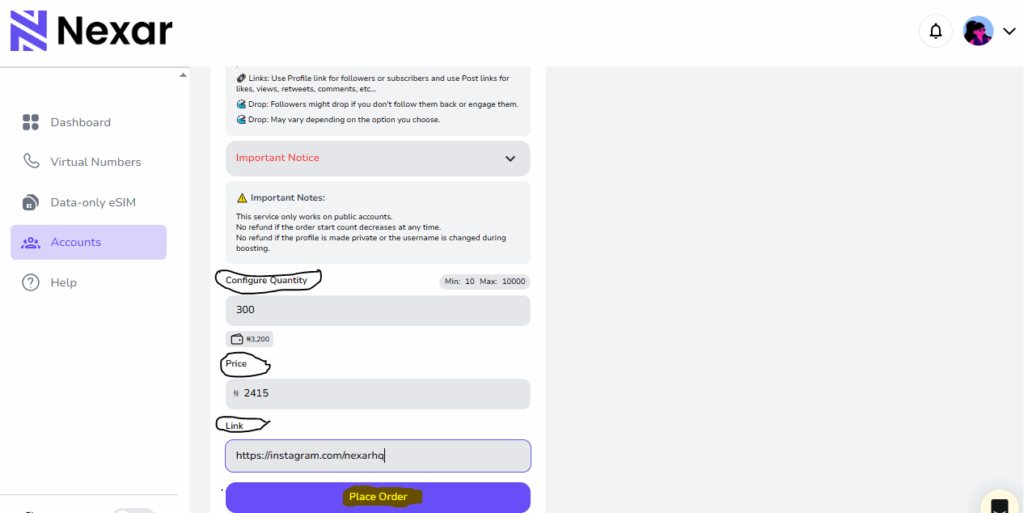
Task: Expand the Important Notice chevron
Action: 510,159
